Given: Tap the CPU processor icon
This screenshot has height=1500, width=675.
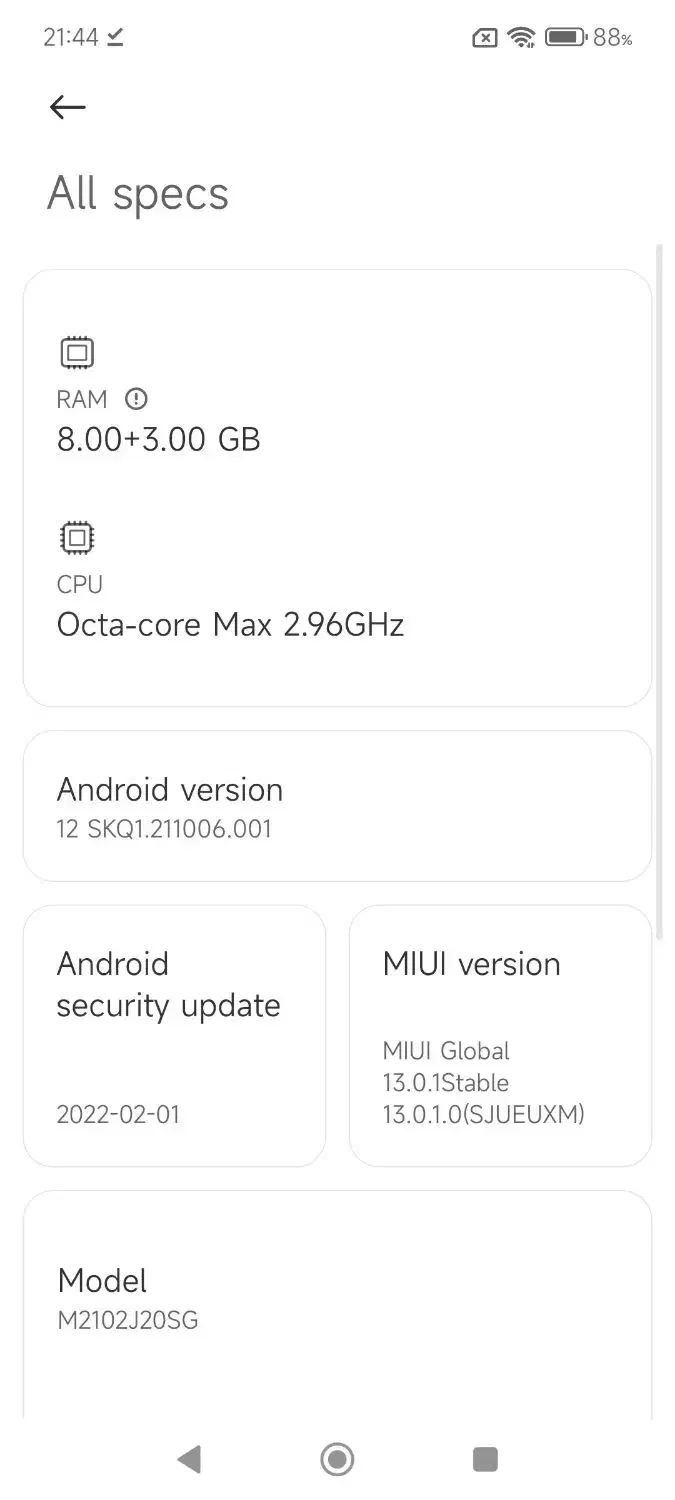Looking at the screenshot, I should pyautogui.click(x=75, y=537).
